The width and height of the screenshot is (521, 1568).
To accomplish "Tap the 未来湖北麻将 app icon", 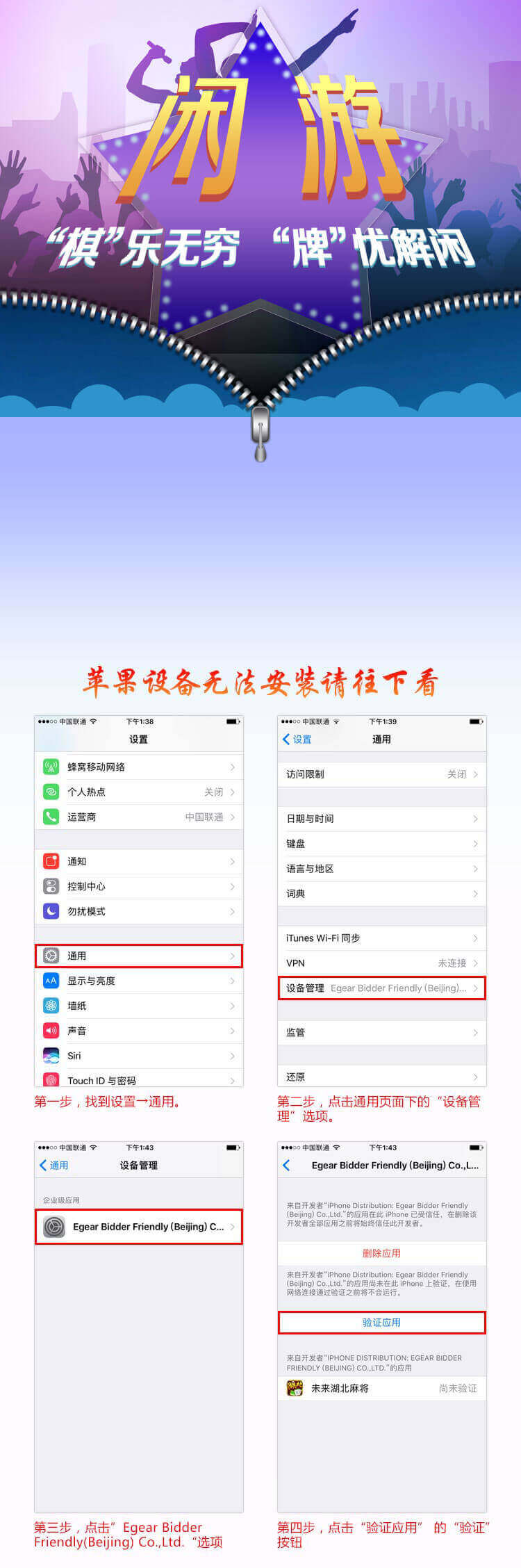I will [295, 1388].
